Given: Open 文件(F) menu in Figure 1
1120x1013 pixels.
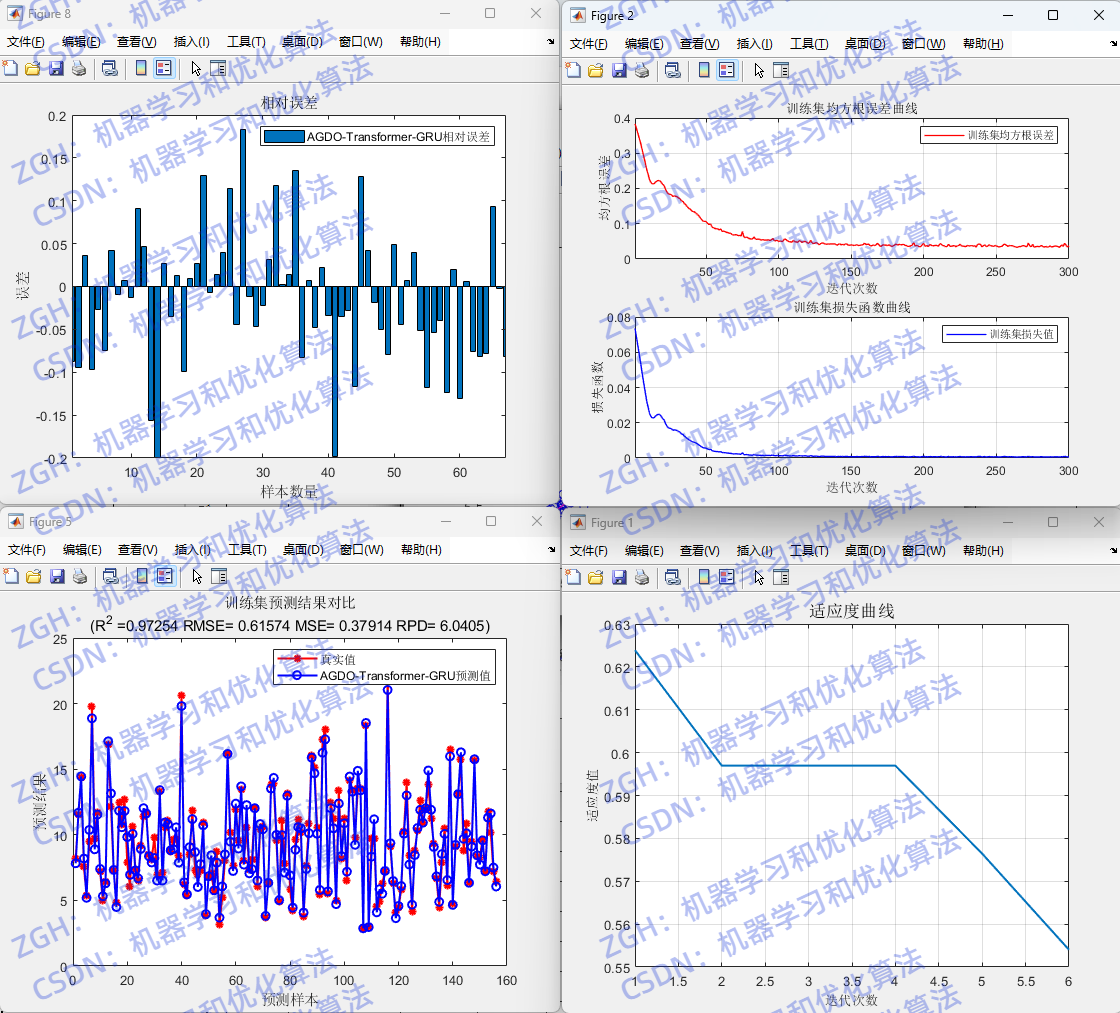Looking at the screenshot, I should coord(589,551).
